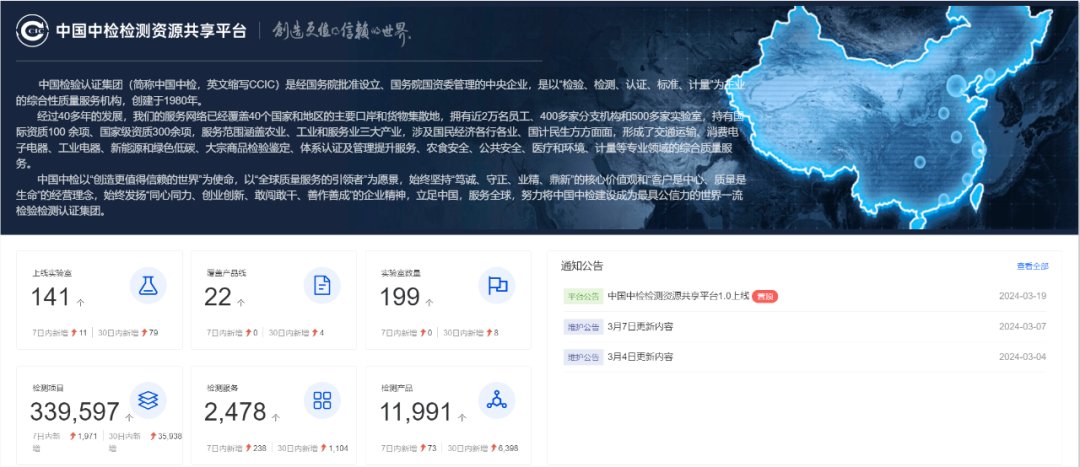Image resolution: width=1080 pixels, height=467 pixels.
Task: Click the flag icon on 实验室数量 card
Action: [x=497, y=286]
